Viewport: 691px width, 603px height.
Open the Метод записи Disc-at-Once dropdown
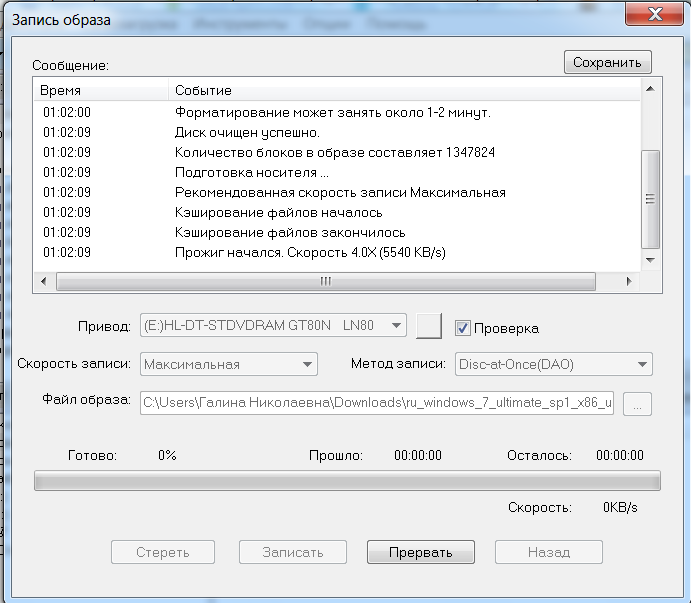[554, 364]
